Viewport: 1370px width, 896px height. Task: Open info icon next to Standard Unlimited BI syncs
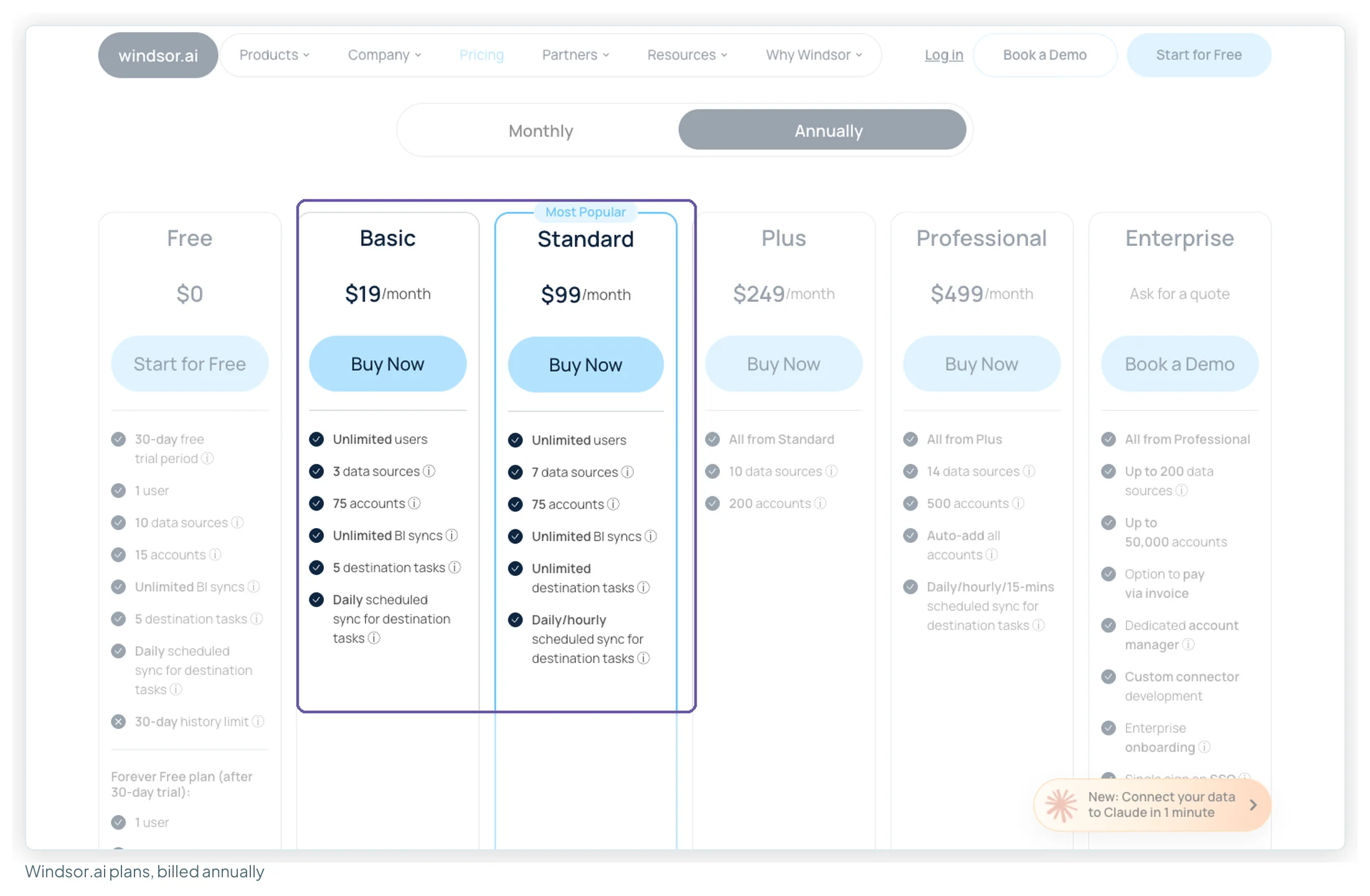click(x=651, y=536)
